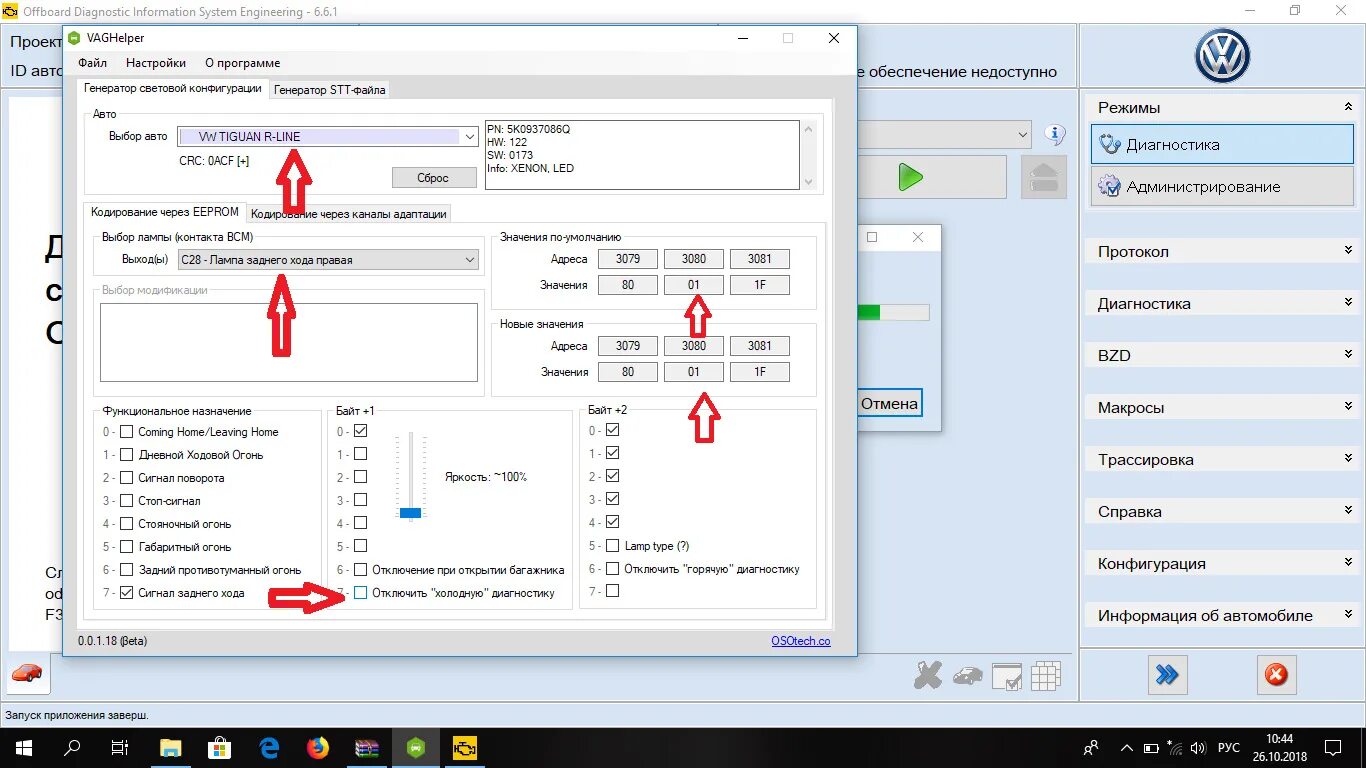This screenshot has height=768, width=1366.
Task: Expand the Протокол section
Action: point(1218,252)
